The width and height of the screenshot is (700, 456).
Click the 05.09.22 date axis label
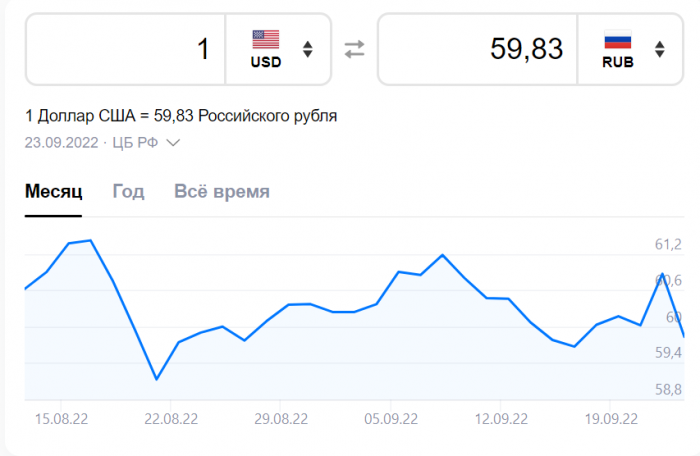point(391,419)
